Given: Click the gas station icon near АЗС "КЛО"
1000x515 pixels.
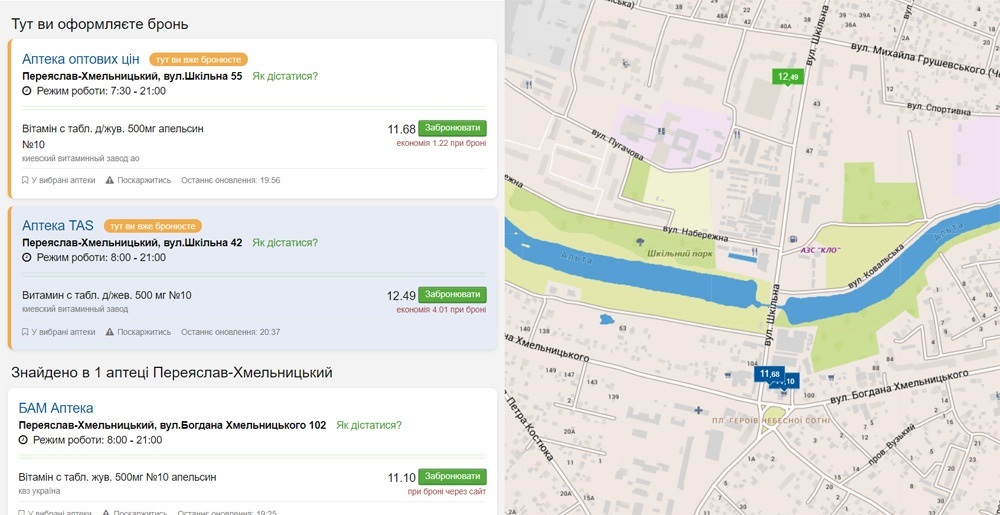Looking at the screenshot, I should coord(793,239).
